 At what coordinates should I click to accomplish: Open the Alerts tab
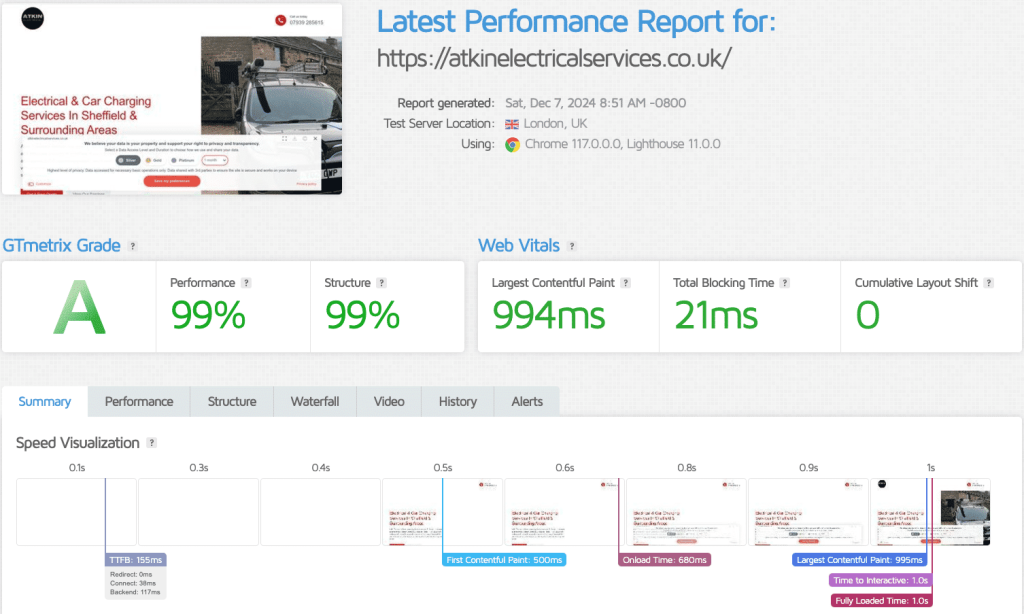[x=527, y=402]
